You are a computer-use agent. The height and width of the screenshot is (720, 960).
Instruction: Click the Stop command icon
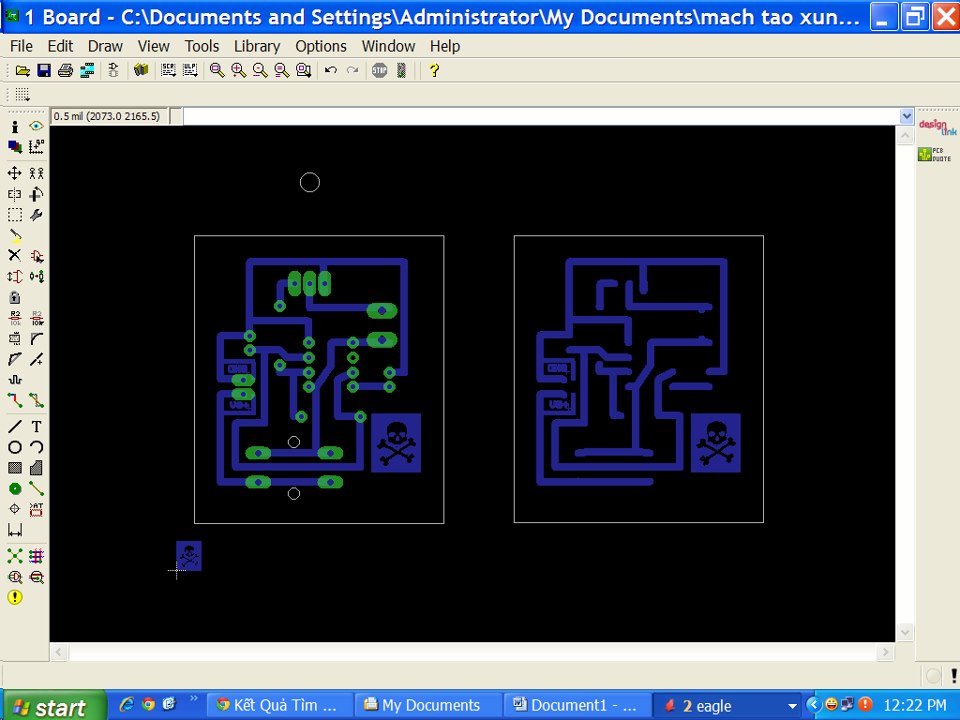point(380,70)
